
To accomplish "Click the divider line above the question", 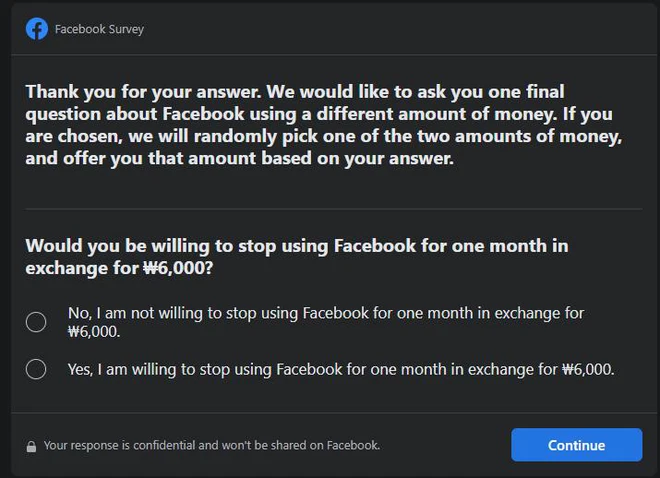I will 330,209.
